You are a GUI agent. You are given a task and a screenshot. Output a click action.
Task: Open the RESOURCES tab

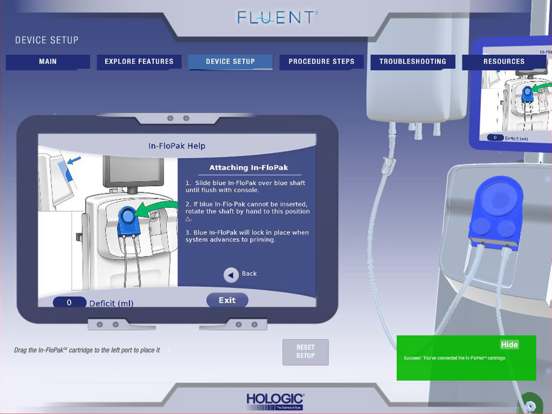pyautogui.click(x=504, y=62)
